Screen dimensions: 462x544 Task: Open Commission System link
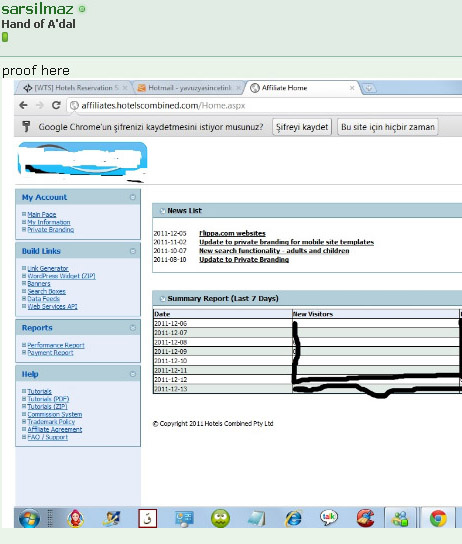55,414
